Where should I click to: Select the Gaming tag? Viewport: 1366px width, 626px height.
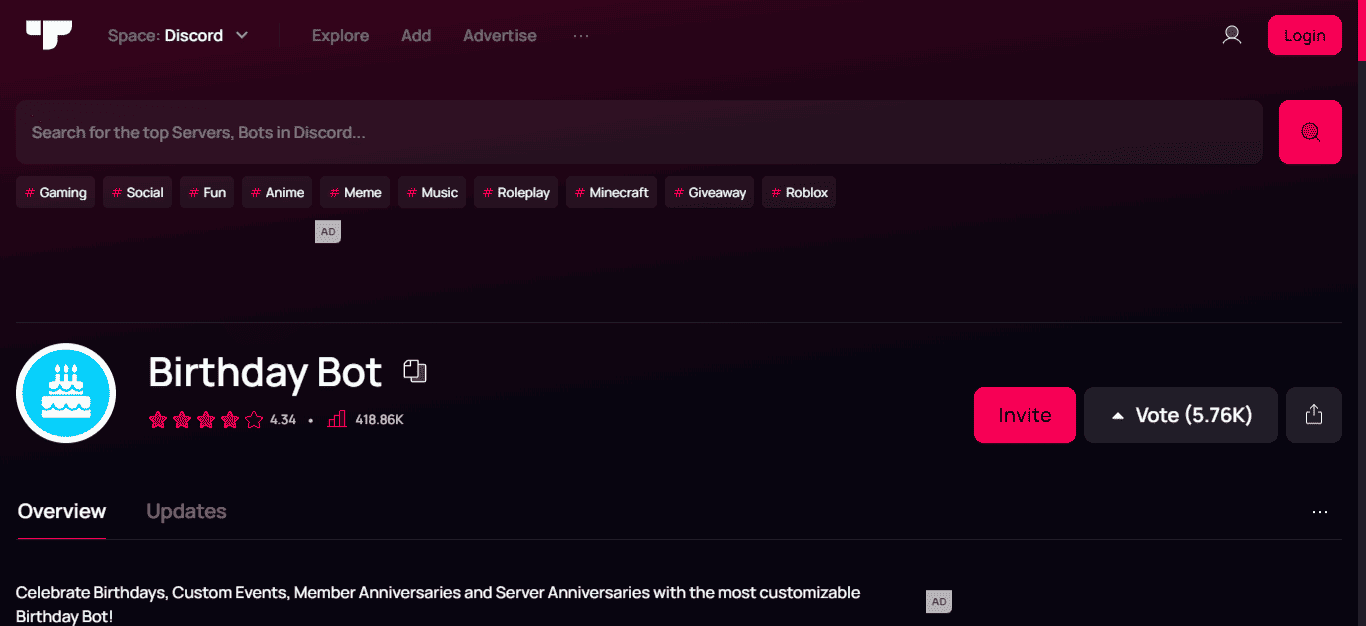pos(55,192)
